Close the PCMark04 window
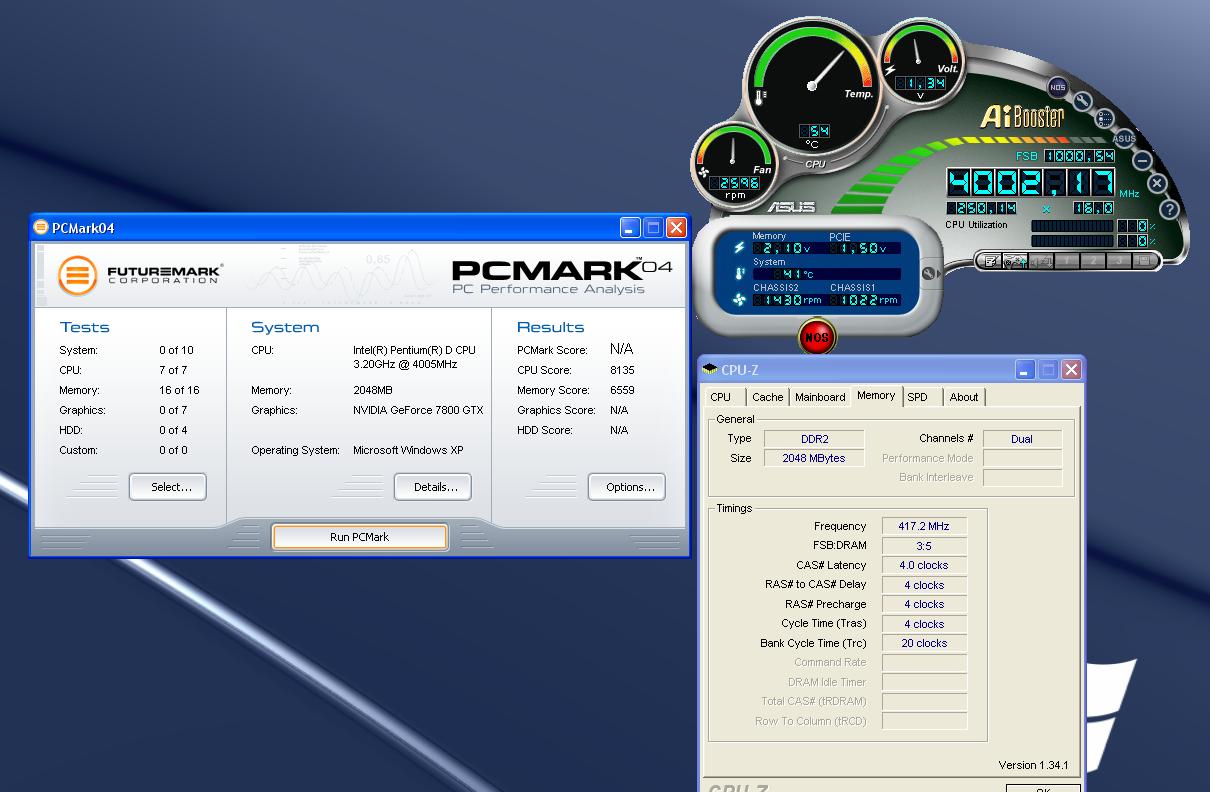This screenshot has width=1210, height=792. [x=676, y=227]
